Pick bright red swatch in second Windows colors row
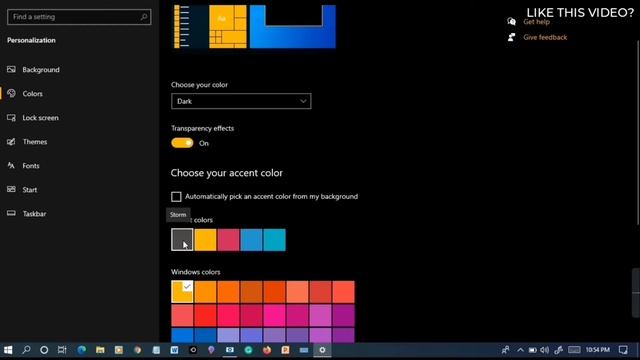This screenshot has height=360, width=640. 205,316
